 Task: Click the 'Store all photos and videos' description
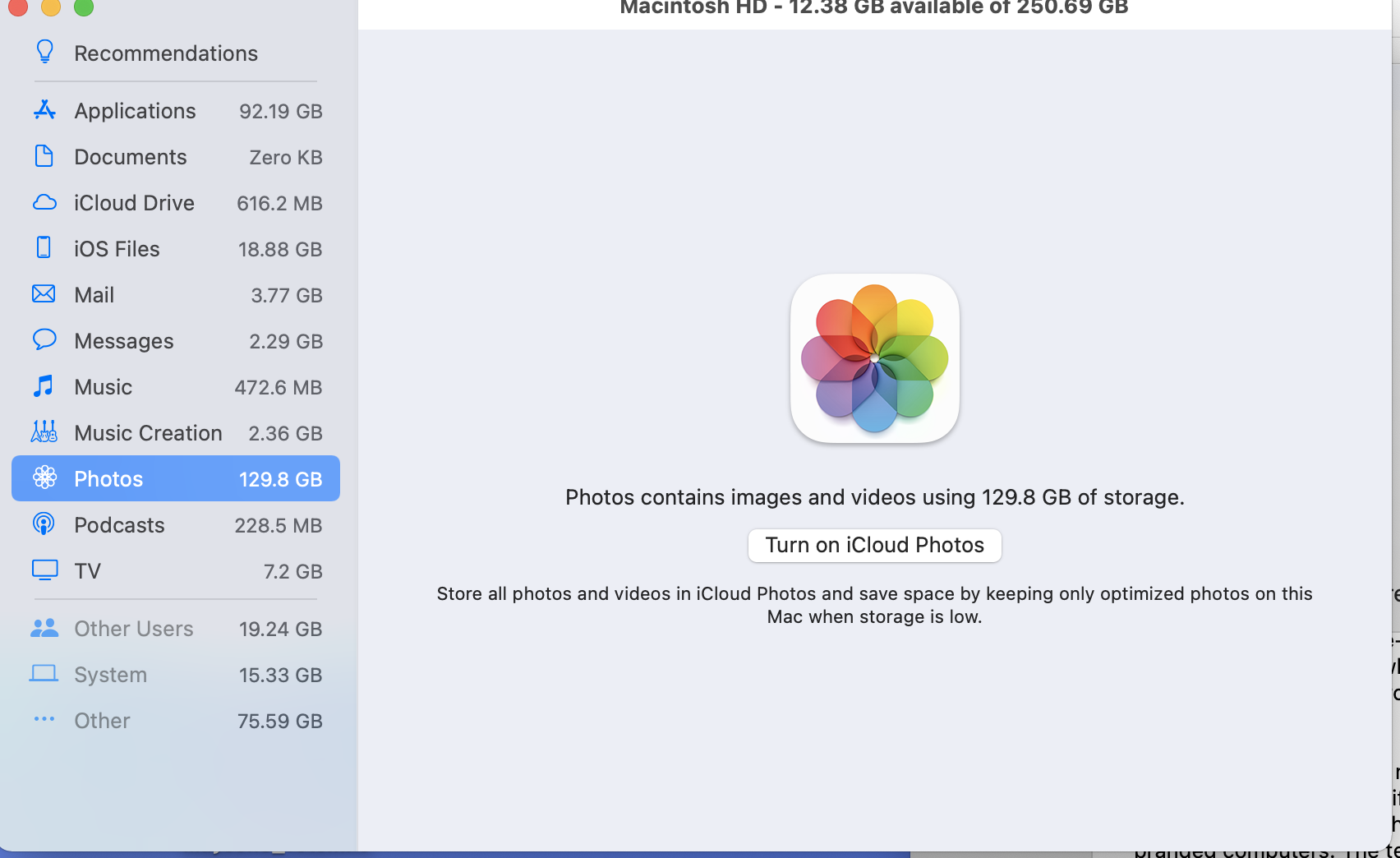tap(875, 605)
